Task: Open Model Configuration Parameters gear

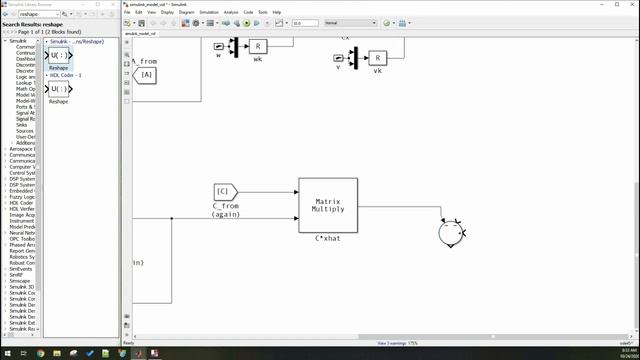Action: click(196, 23)
